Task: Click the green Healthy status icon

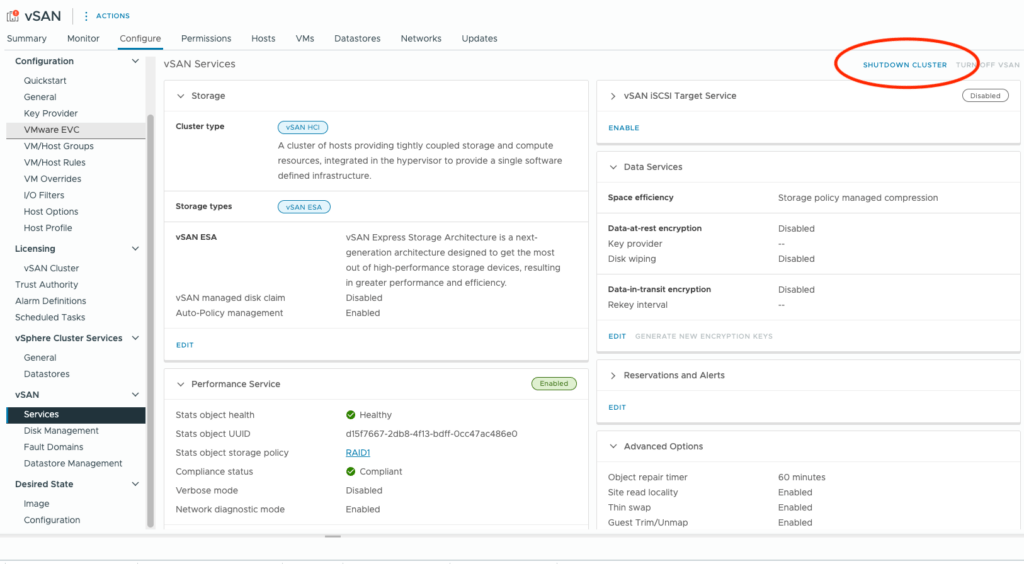Action: [x=351, y=415]
